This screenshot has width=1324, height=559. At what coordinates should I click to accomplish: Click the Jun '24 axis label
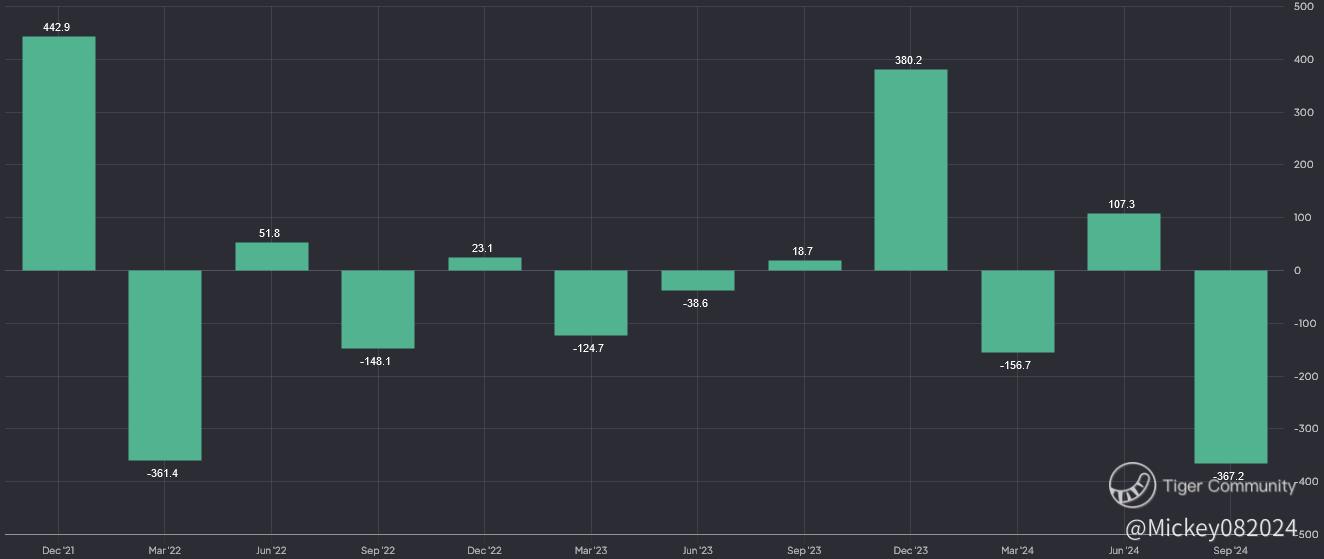[1124, 550]
